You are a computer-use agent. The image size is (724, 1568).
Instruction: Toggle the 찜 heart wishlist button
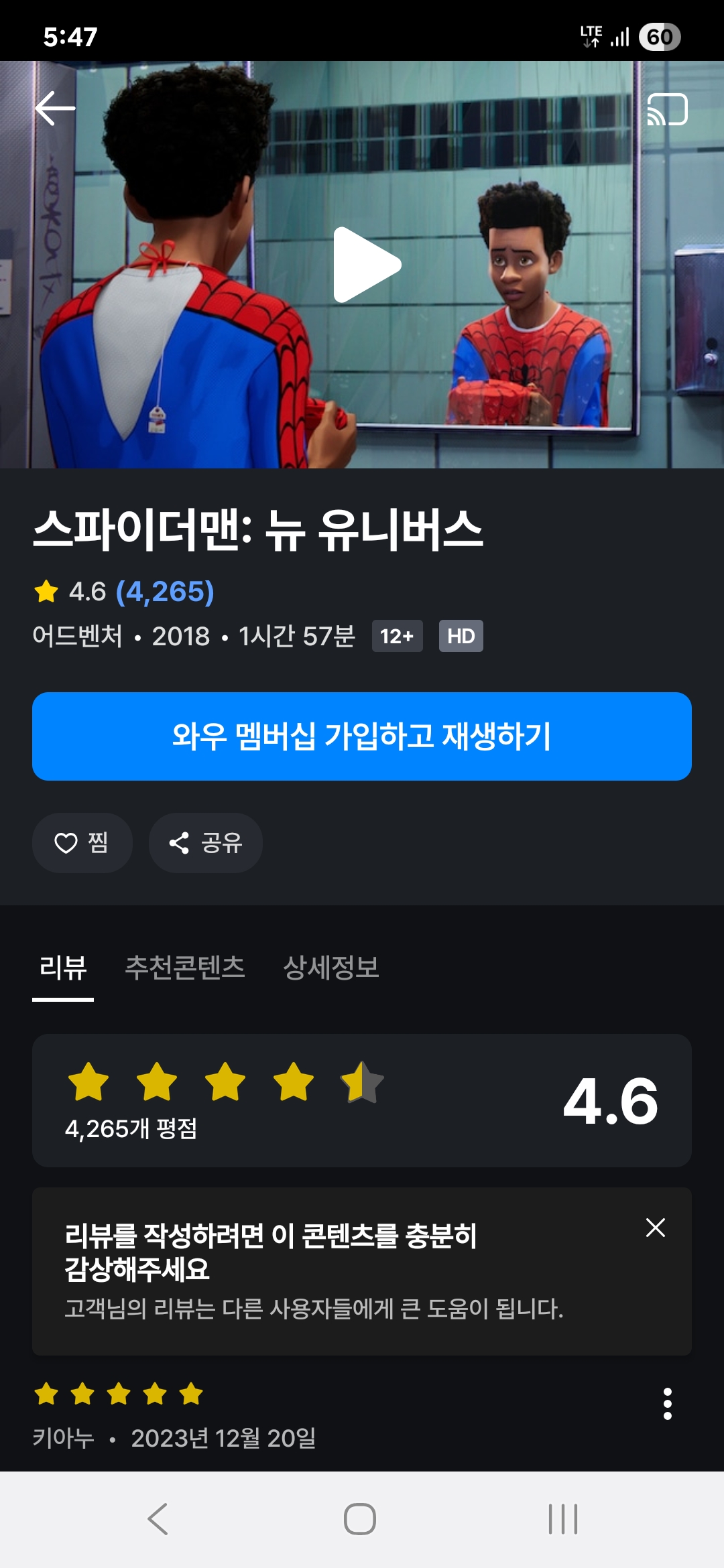click(82, 843)
